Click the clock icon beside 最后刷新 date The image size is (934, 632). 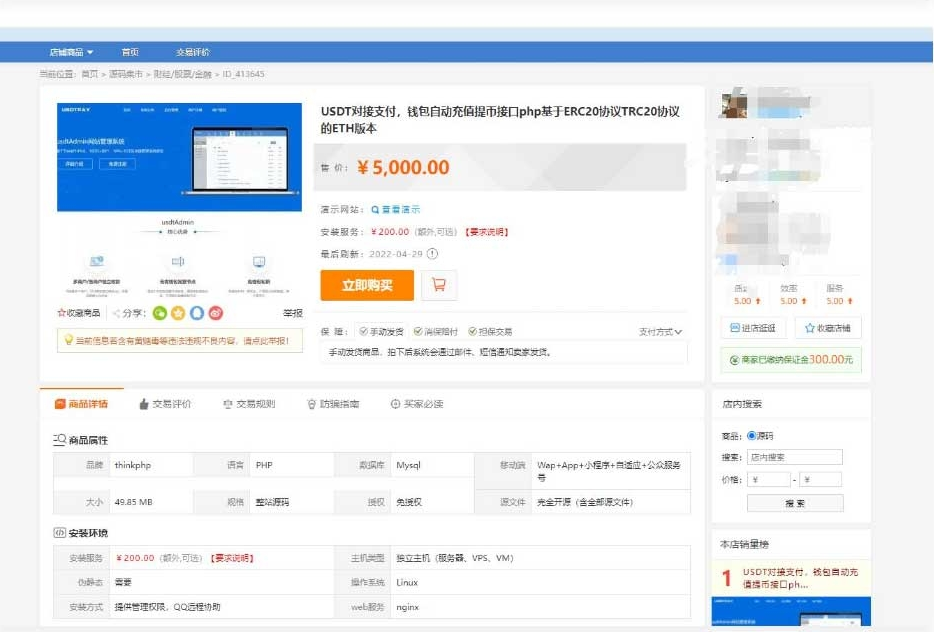[432, 254]
